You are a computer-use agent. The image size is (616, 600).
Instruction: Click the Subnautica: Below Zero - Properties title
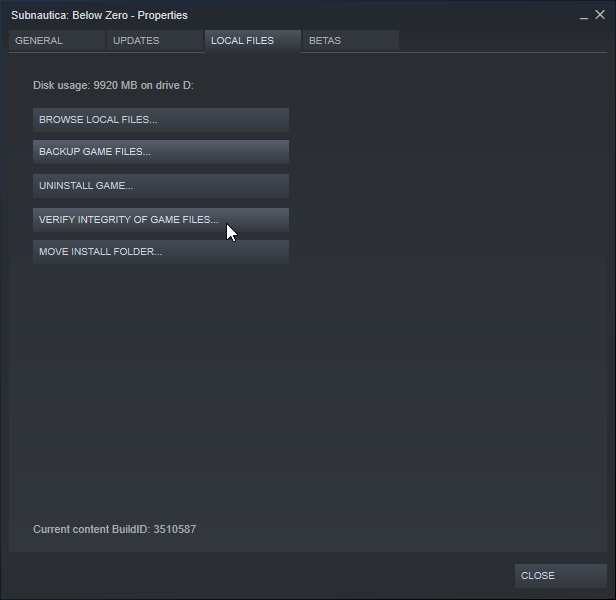[x=99, y=15]
